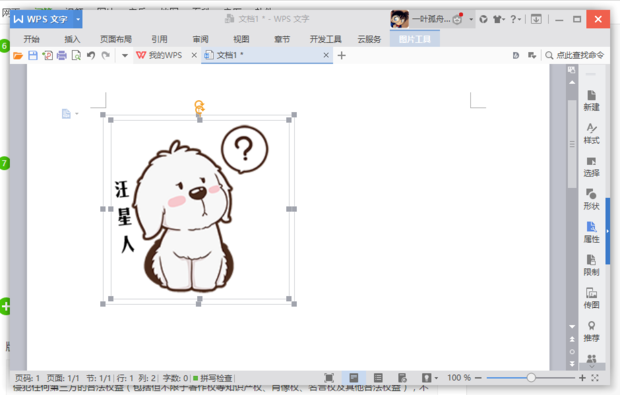This screenshot has width=620, height=395.
Task: Open the 引用 ribbon tab
Action: 159,39
